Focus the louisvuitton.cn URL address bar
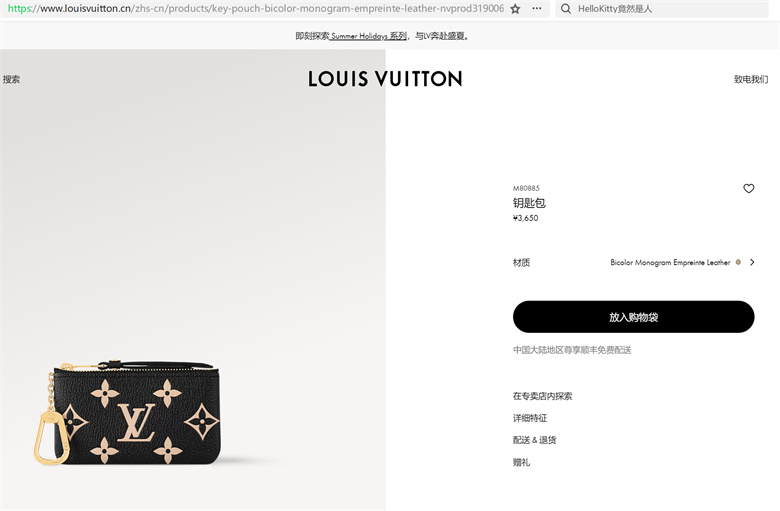 click(256, 8)
